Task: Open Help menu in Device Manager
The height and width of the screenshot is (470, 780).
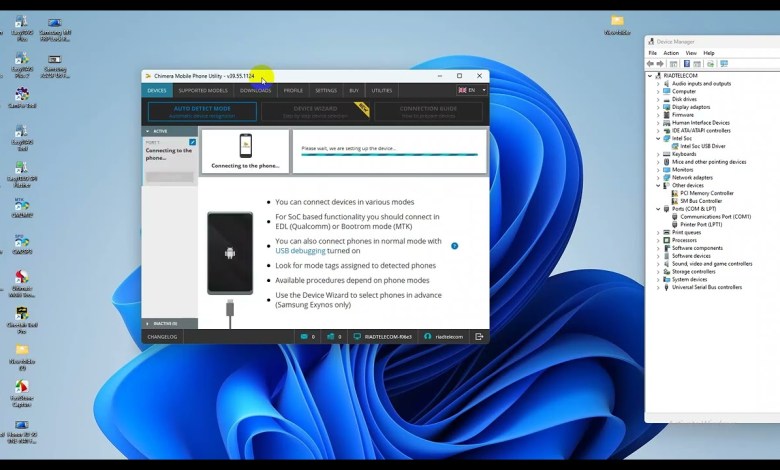Action: pyautogui.click(x=709, y=53)
